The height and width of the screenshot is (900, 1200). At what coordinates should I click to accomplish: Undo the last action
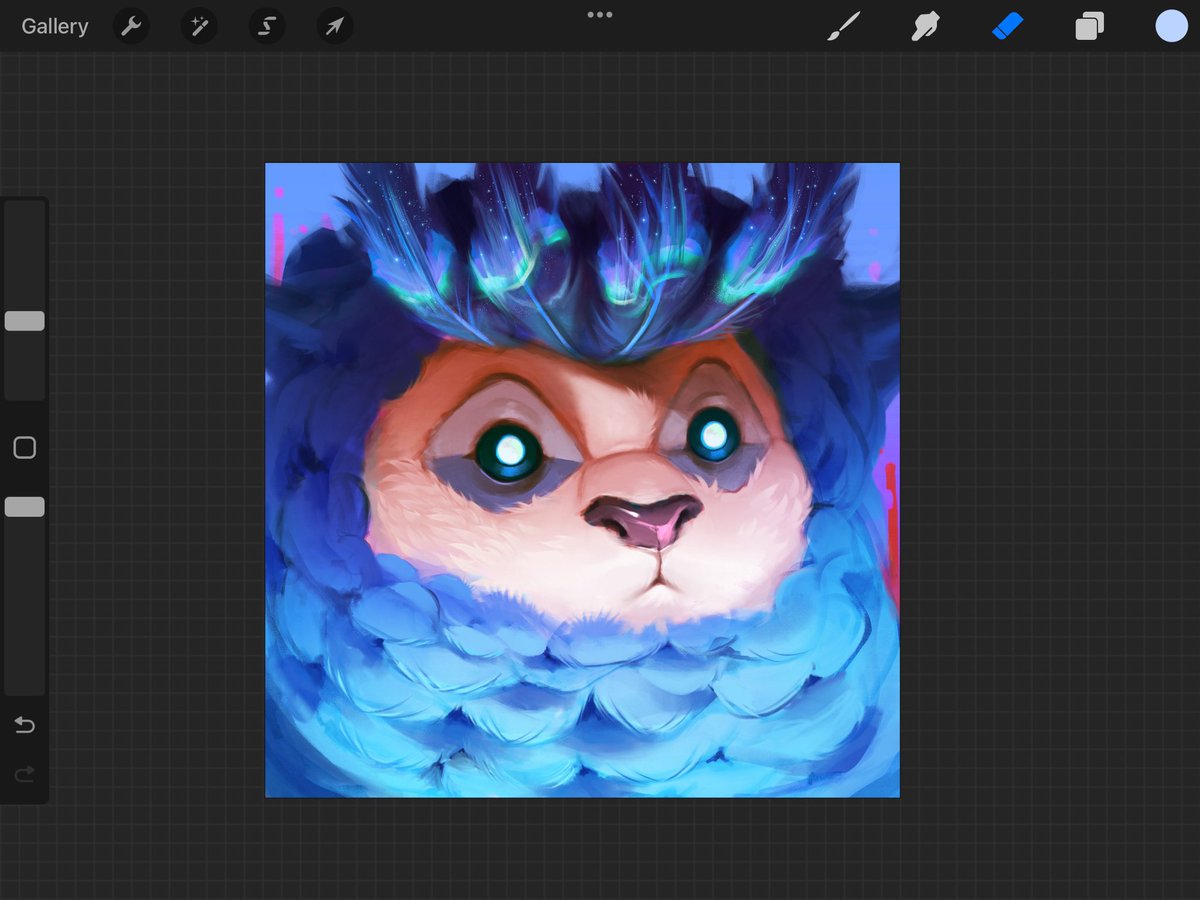point(25,725)
